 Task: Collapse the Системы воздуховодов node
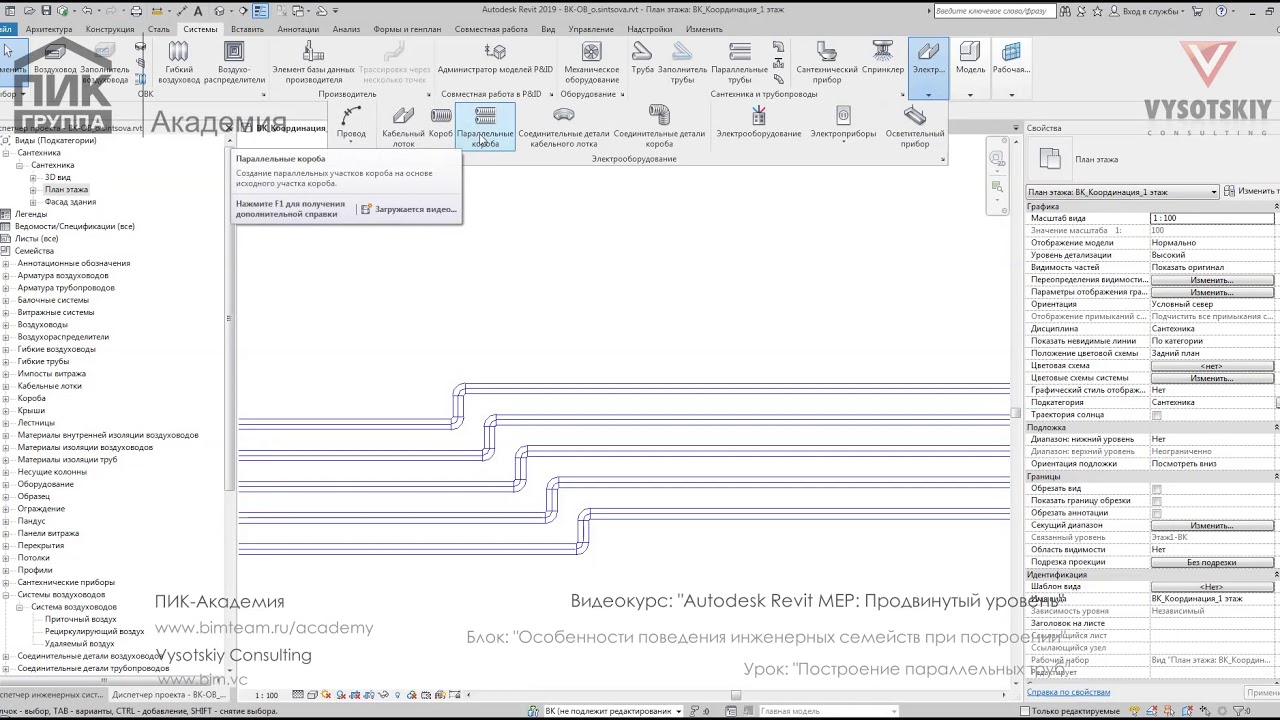tap(8, 595)
